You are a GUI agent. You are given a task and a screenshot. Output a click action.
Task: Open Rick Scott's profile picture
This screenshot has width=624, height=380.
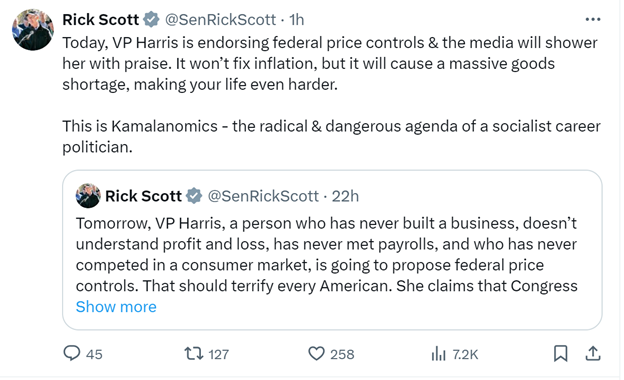point(33,30)
